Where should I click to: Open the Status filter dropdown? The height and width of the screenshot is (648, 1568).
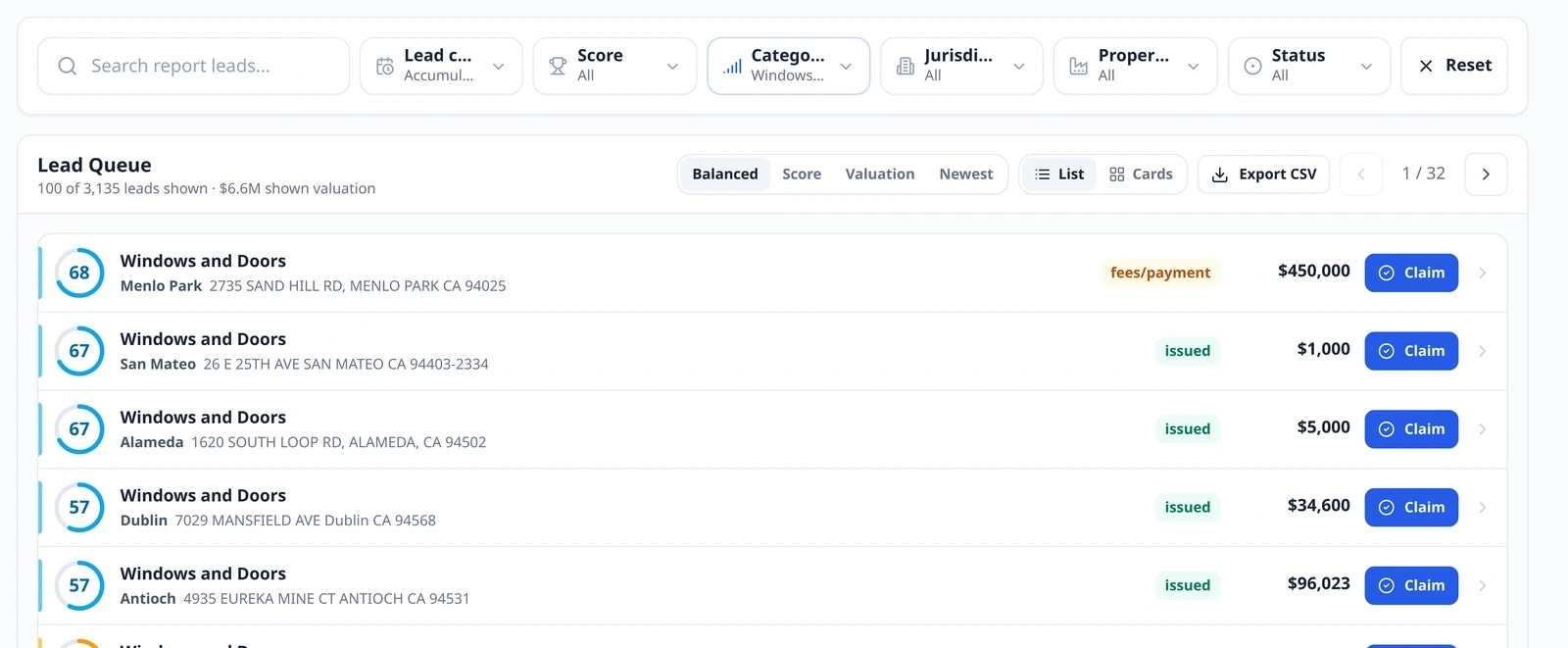click(x=1308, y=66)
